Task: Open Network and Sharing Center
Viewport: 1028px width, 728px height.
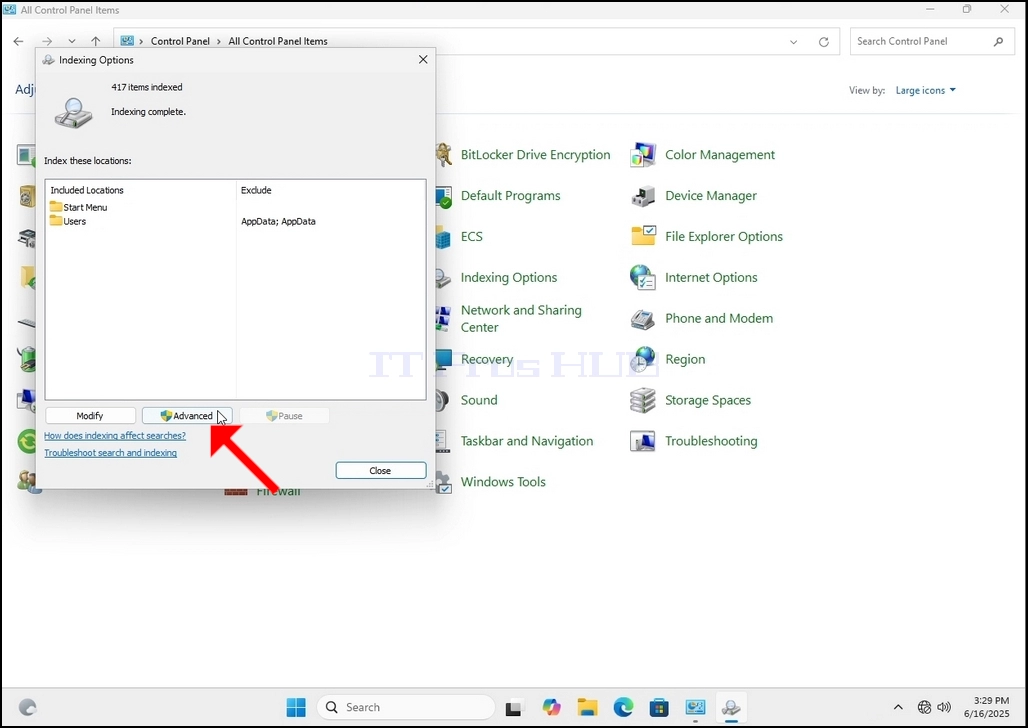Action: coord(521,318)
